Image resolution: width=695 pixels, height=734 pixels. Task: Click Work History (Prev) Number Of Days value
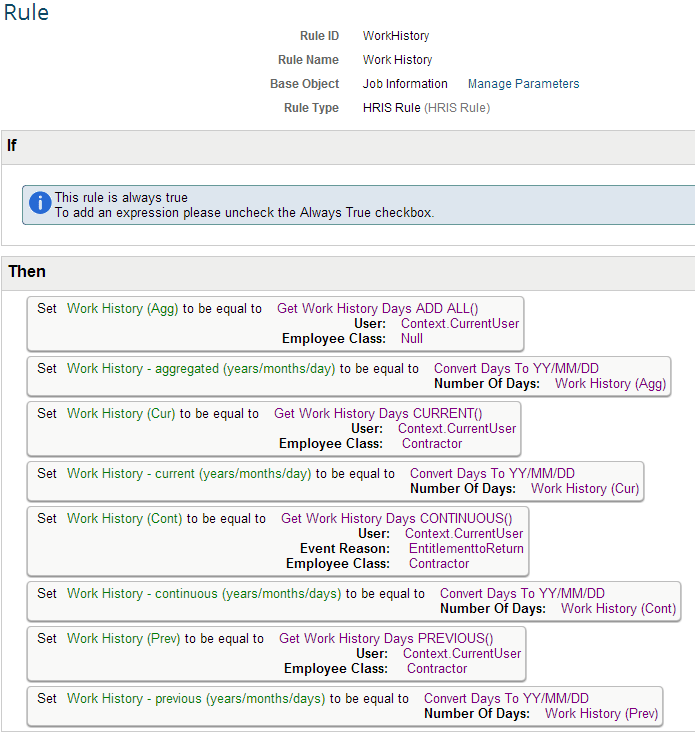pyautogui.click(x=601, y=713)
